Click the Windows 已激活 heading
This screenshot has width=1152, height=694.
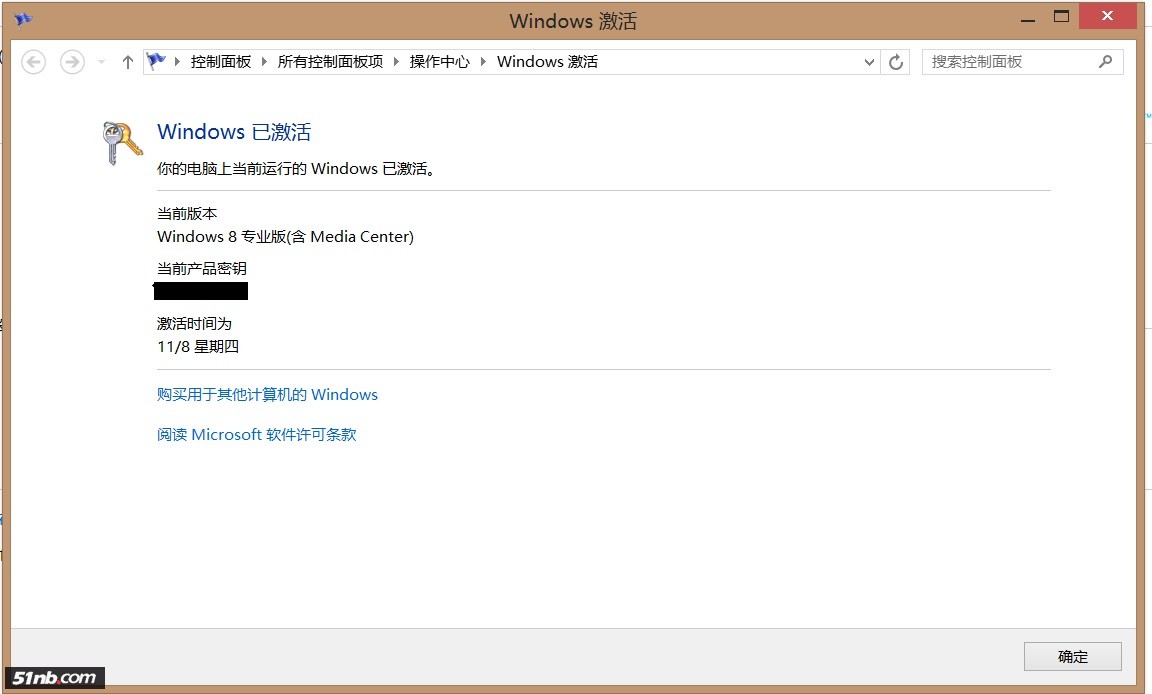tap(234, 131)
